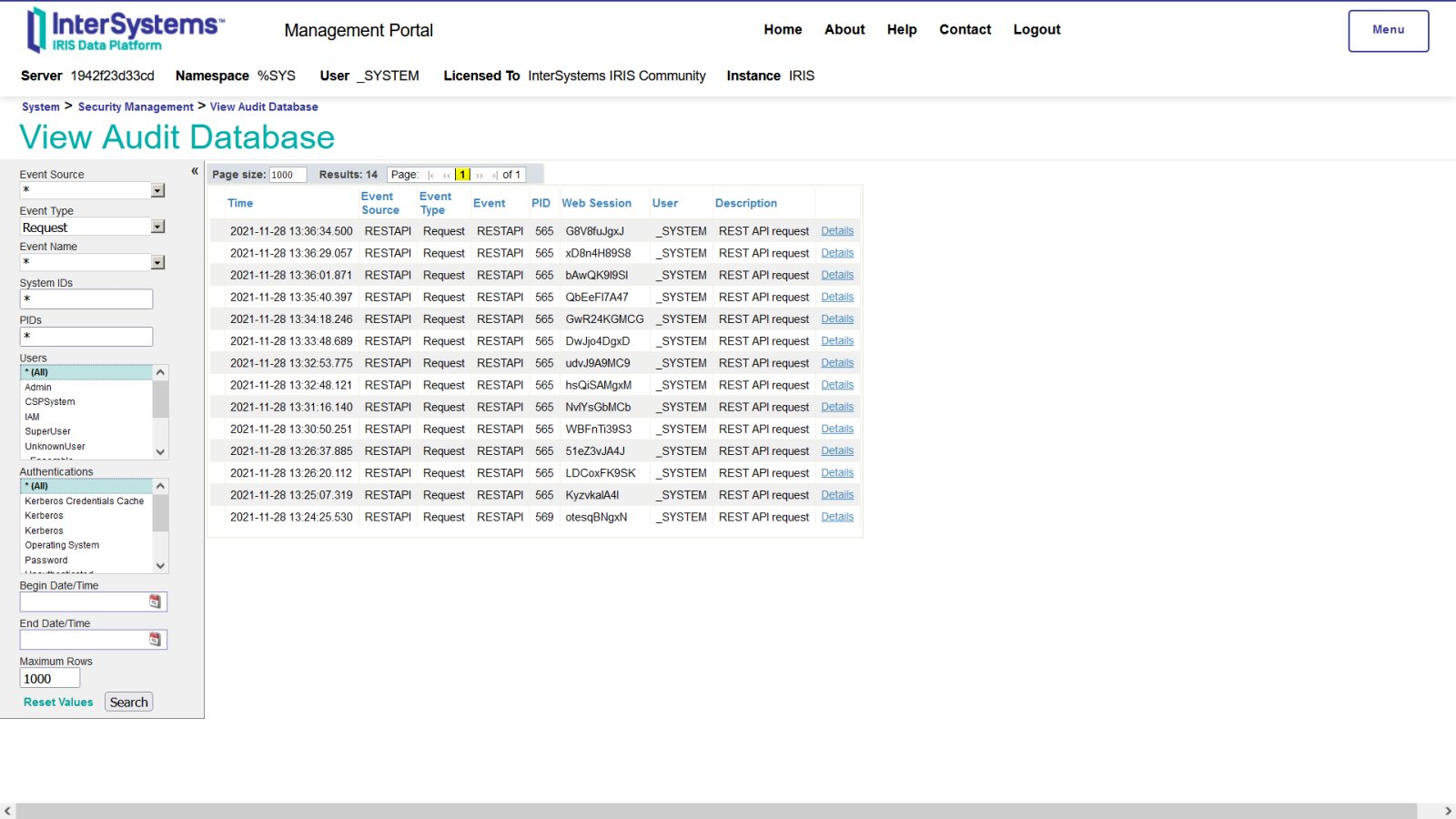Open the End Date/Time calendar picker
Screen dimensions: 1456x819
pos(155,640)
